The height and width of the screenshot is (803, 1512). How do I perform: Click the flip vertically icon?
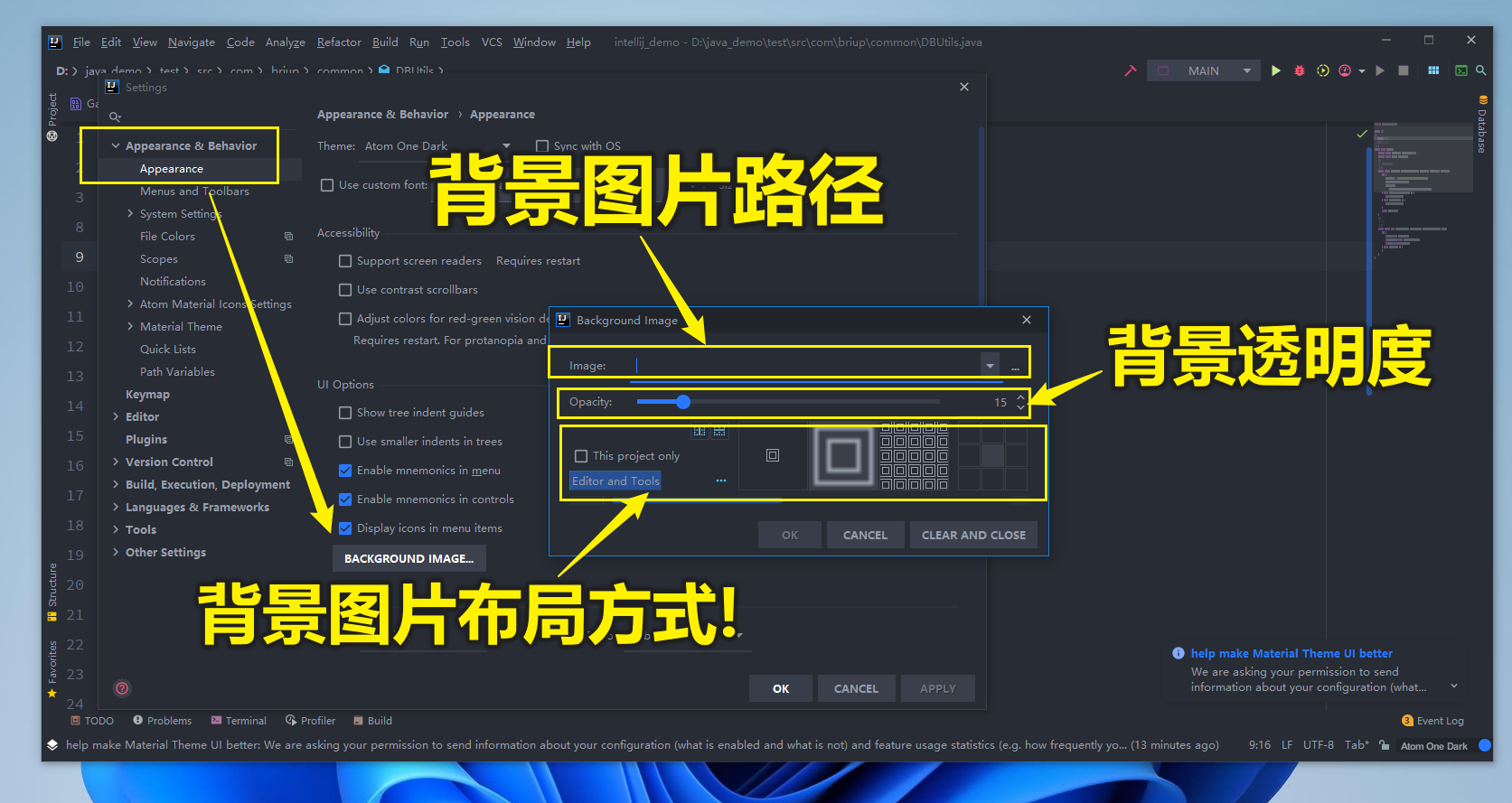click(x=719, y=432)
